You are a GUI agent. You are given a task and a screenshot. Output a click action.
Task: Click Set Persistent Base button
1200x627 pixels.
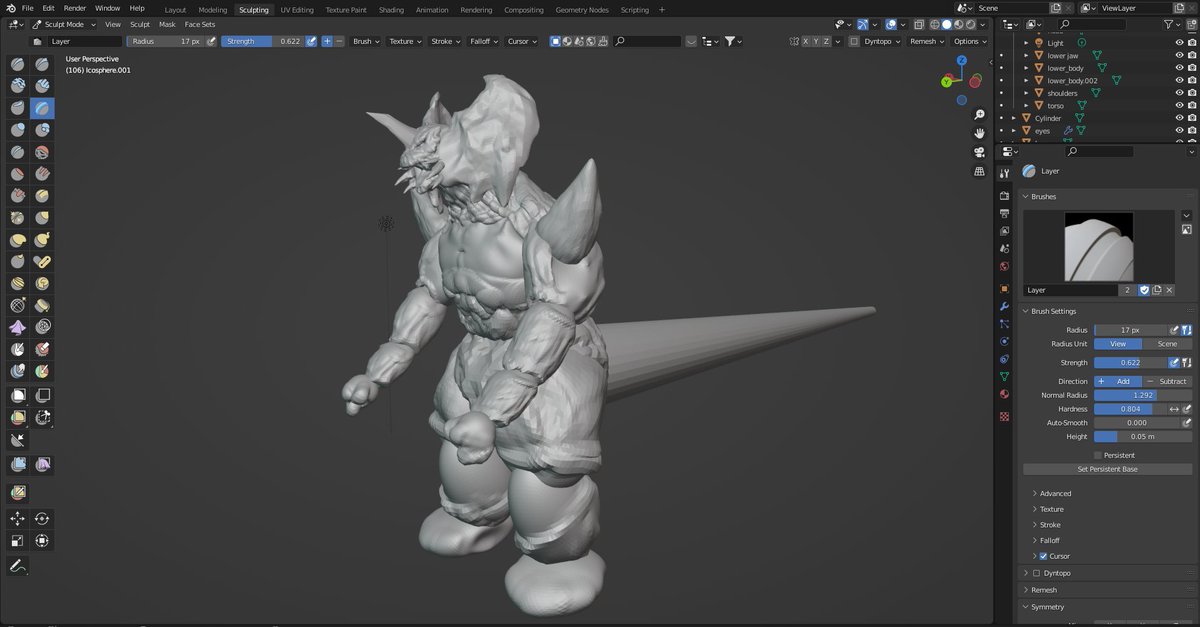(1107, 469)
